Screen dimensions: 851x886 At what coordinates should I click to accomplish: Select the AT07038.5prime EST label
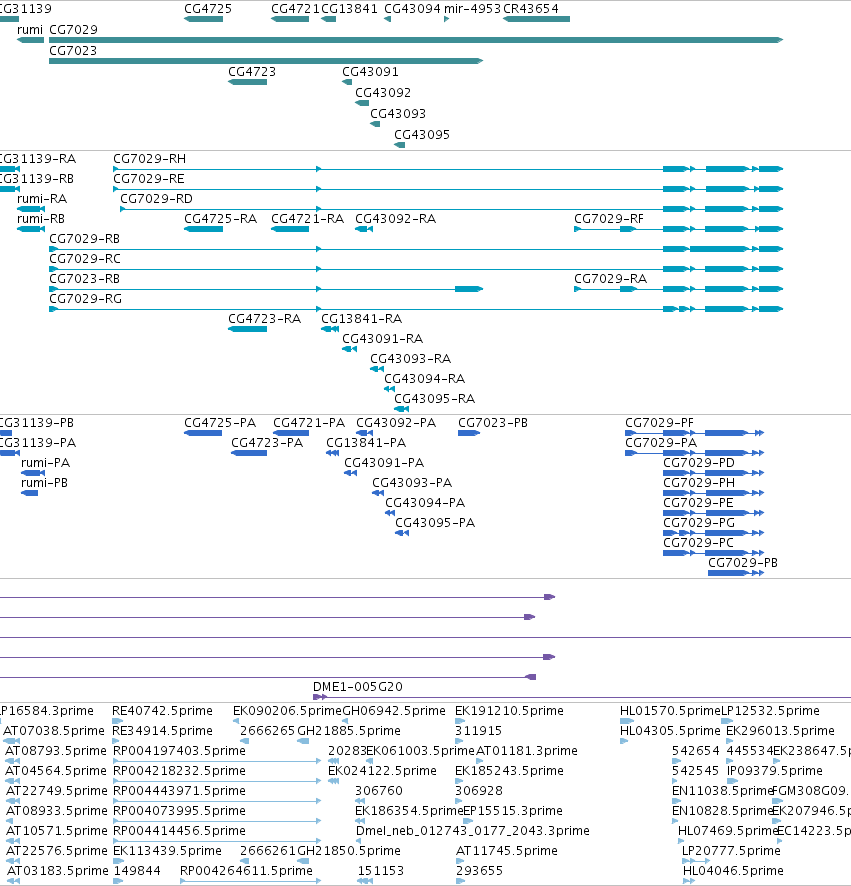[x=54, y=731]
